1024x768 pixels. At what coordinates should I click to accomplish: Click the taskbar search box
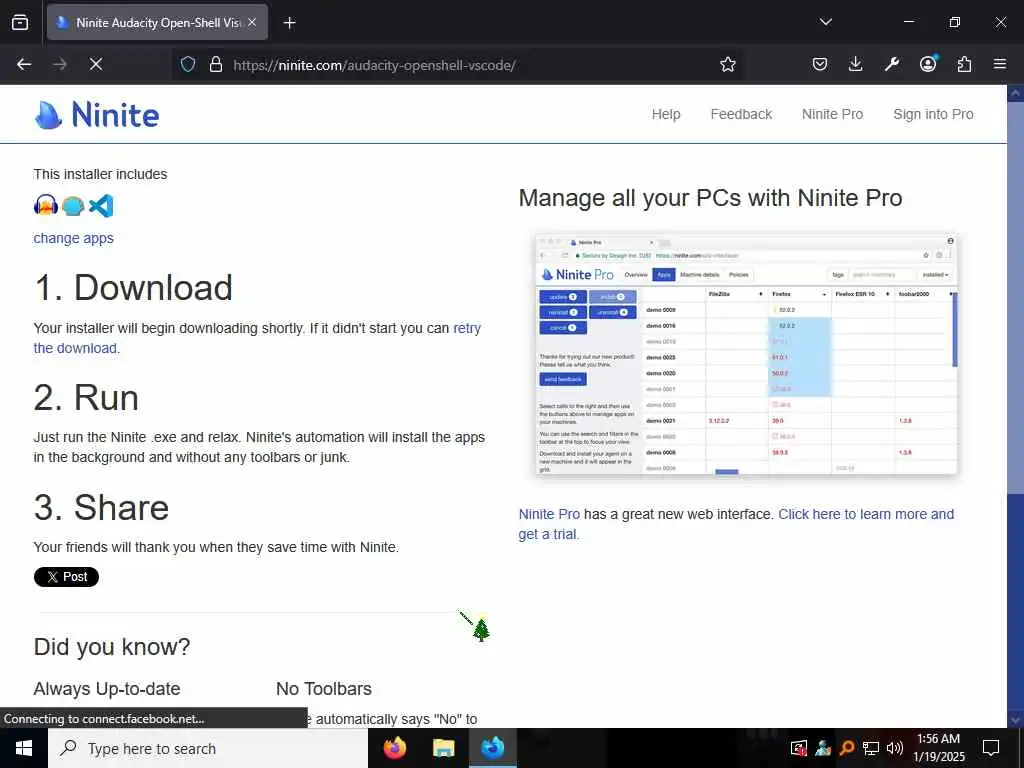208,748
